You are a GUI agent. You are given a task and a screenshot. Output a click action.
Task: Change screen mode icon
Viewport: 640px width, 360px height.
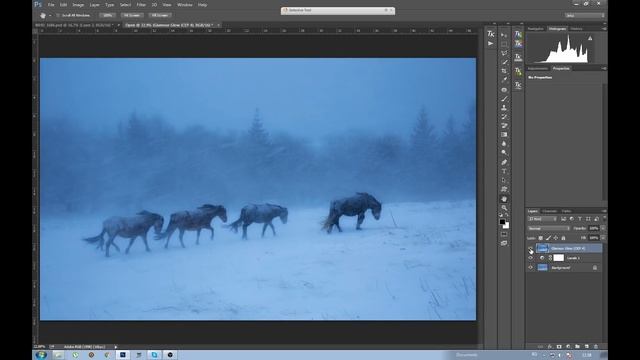pyautogui.click(x=504, y=243)
